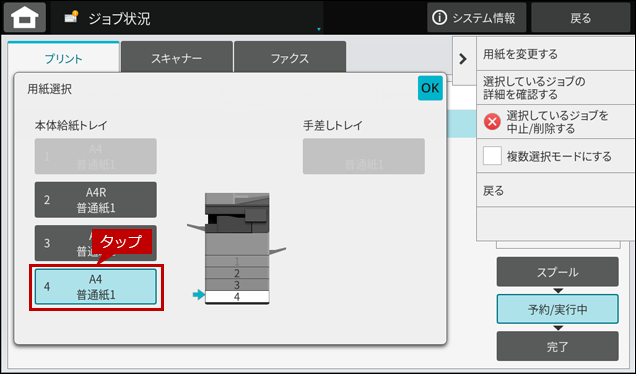Click the copier machine tray illustration
The image size is (636, 374).
coord(237,248)
